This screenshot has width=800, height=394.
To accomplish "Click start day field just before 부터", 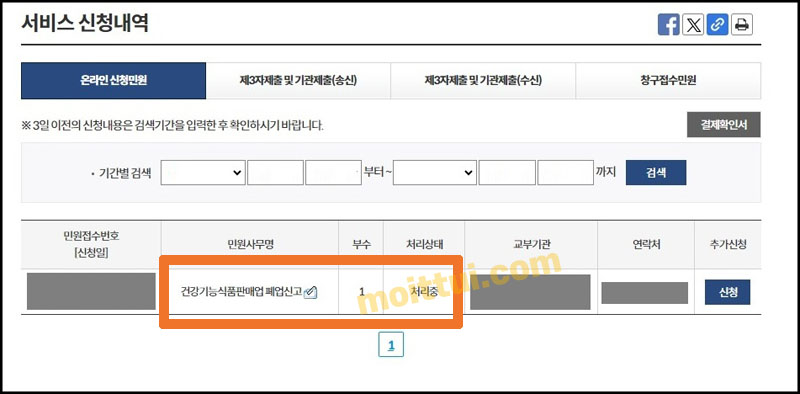I will pos(334,173).
